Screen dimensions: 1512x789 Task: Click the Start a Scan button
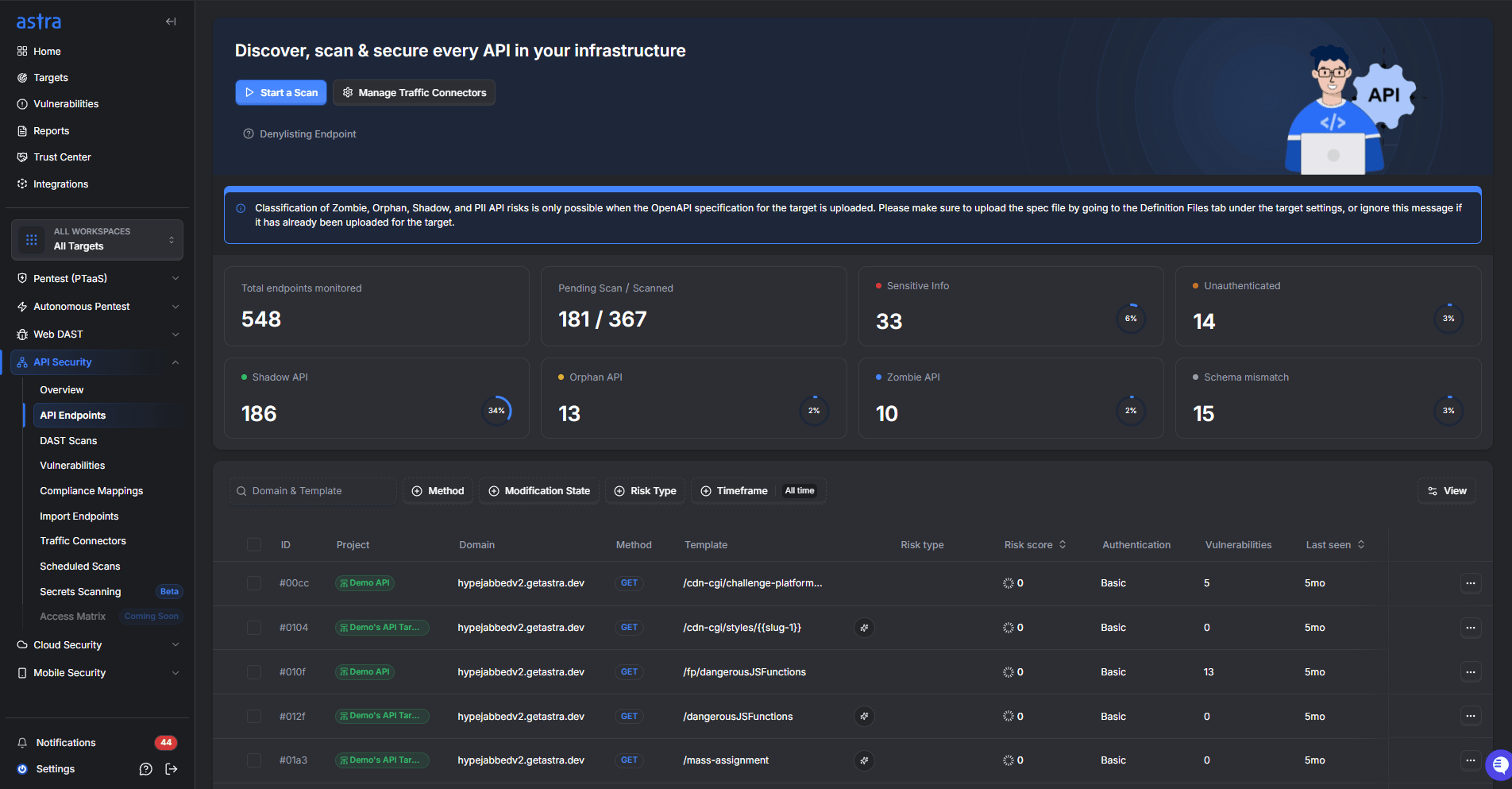point(281,93)
